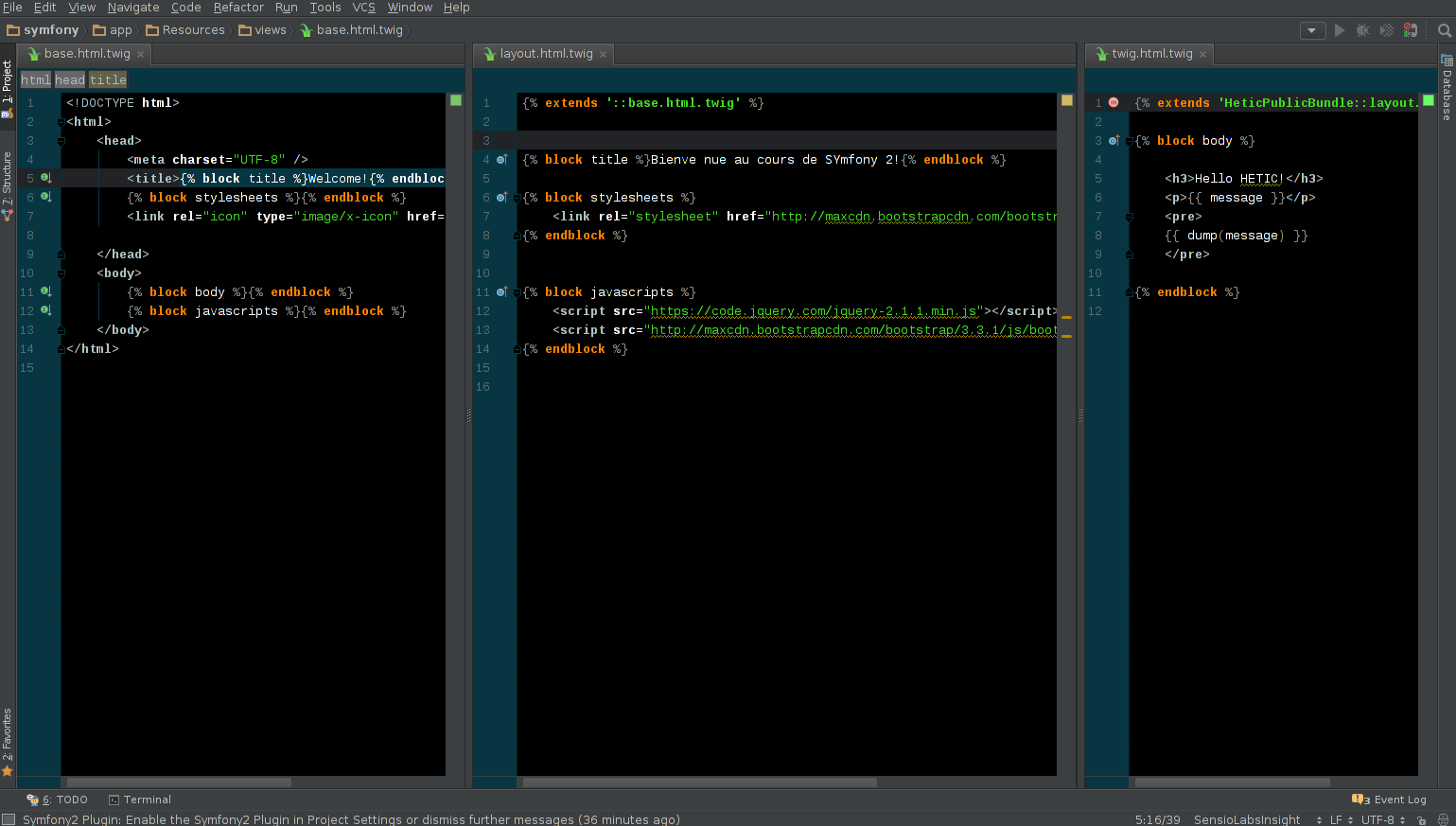Change file encoding UTF-8
1456x826 pixels.
1382,819
